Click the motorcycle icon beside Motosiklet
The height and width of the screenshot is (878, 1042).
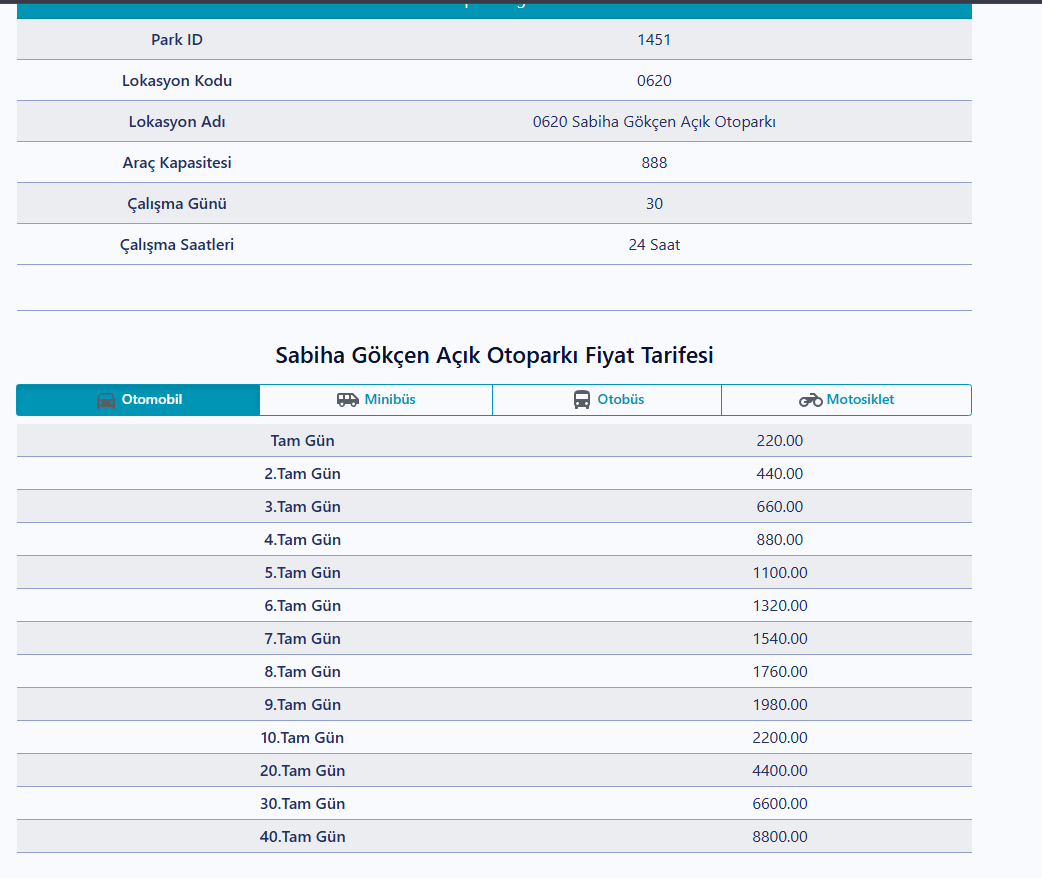pos(811,400)
